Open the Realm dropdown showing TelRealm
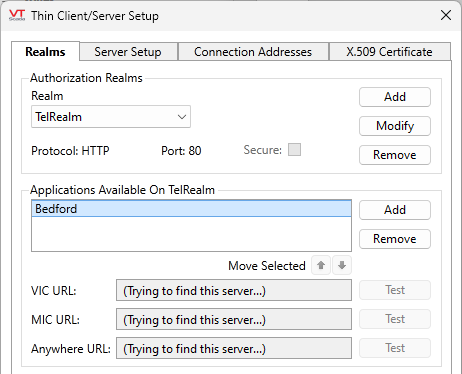Screen dimensions: 462x374 tap(111, 117)
